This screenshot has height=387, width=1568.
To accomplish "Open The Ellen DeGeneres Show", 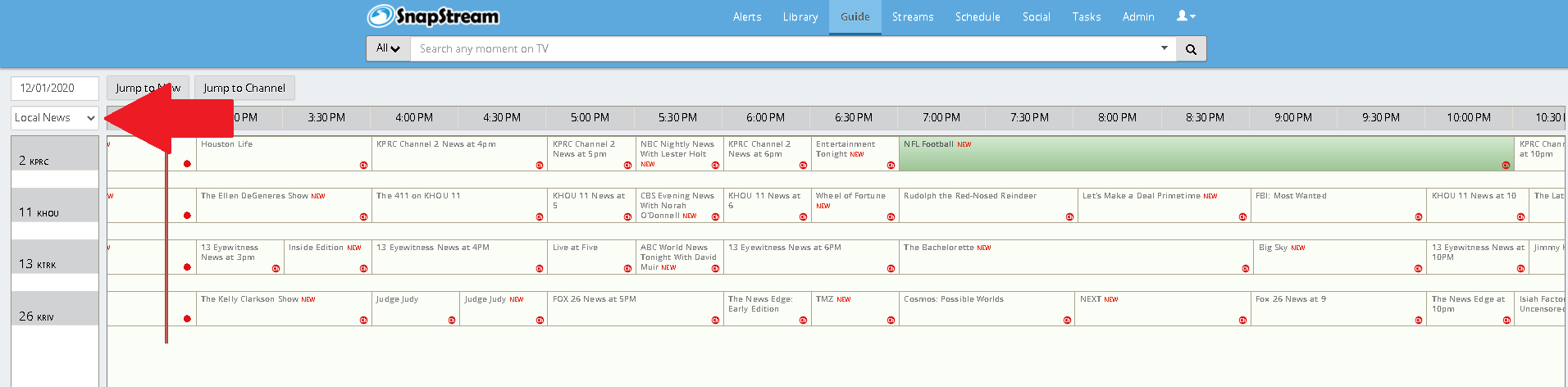I will point(284,205).
